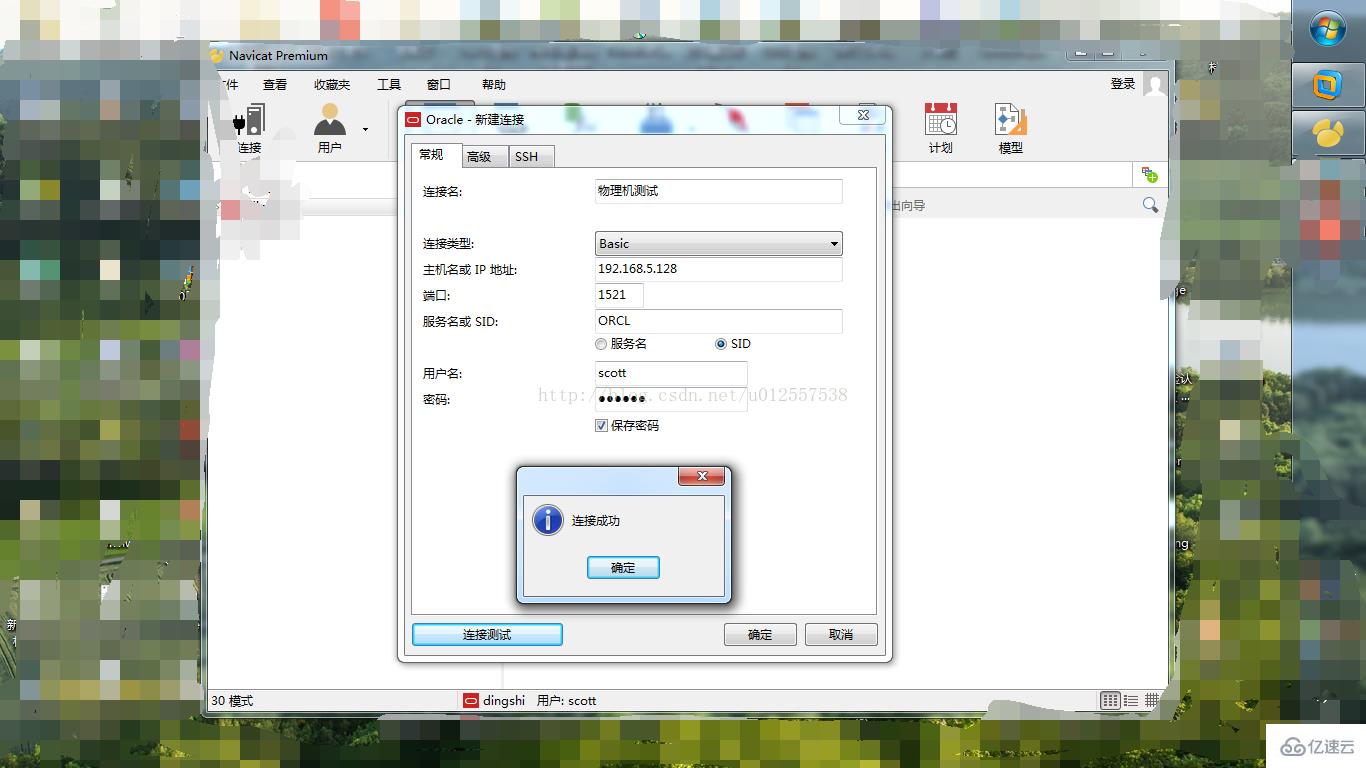Click the 用户名 field showing scott
The image size is (1366, 768).
tap(671, 373)
